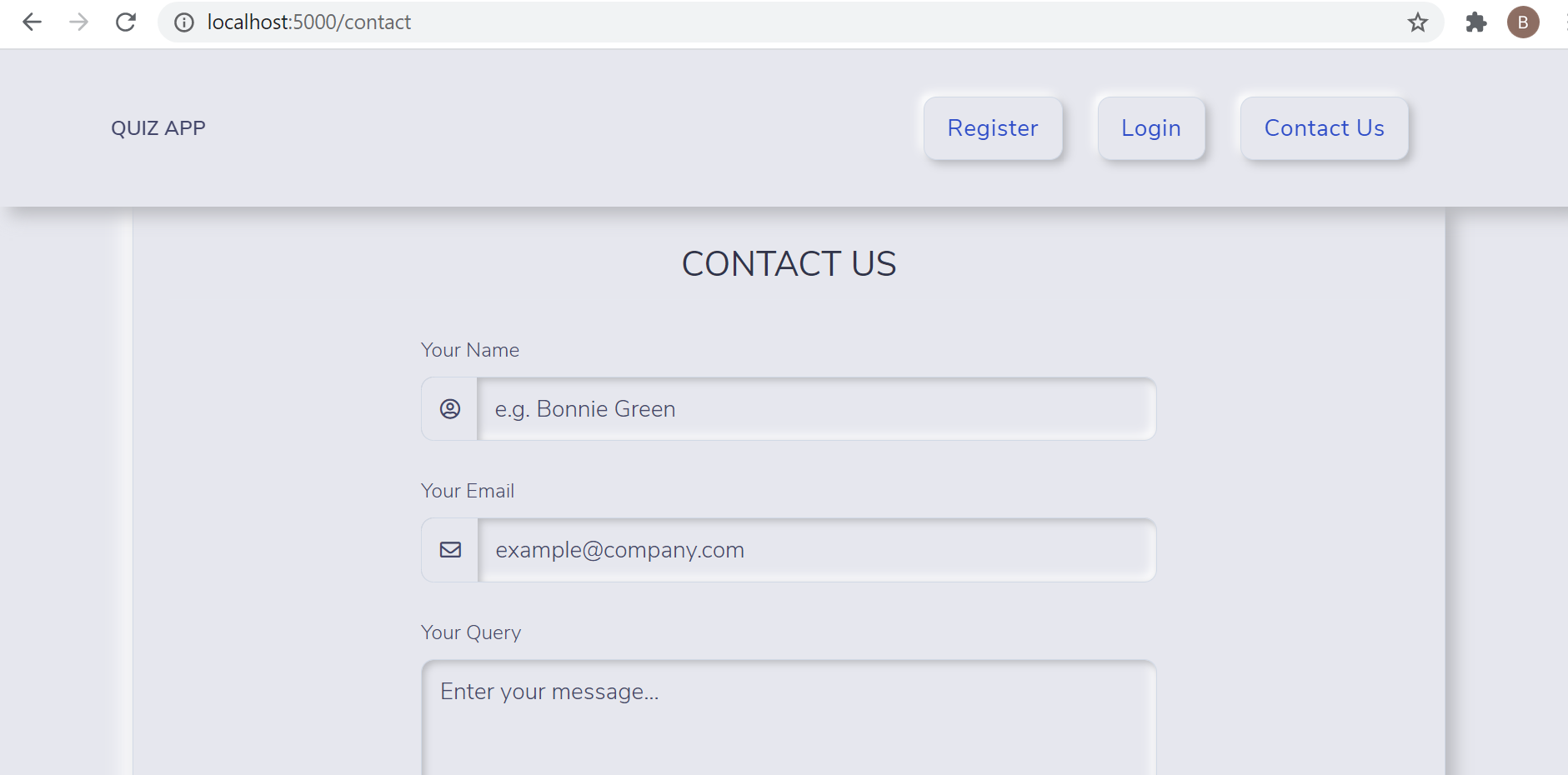Select the Contact Us navigation button
The height and width of the screenshot is (775, 1568).
click(x=1325, y=128)
